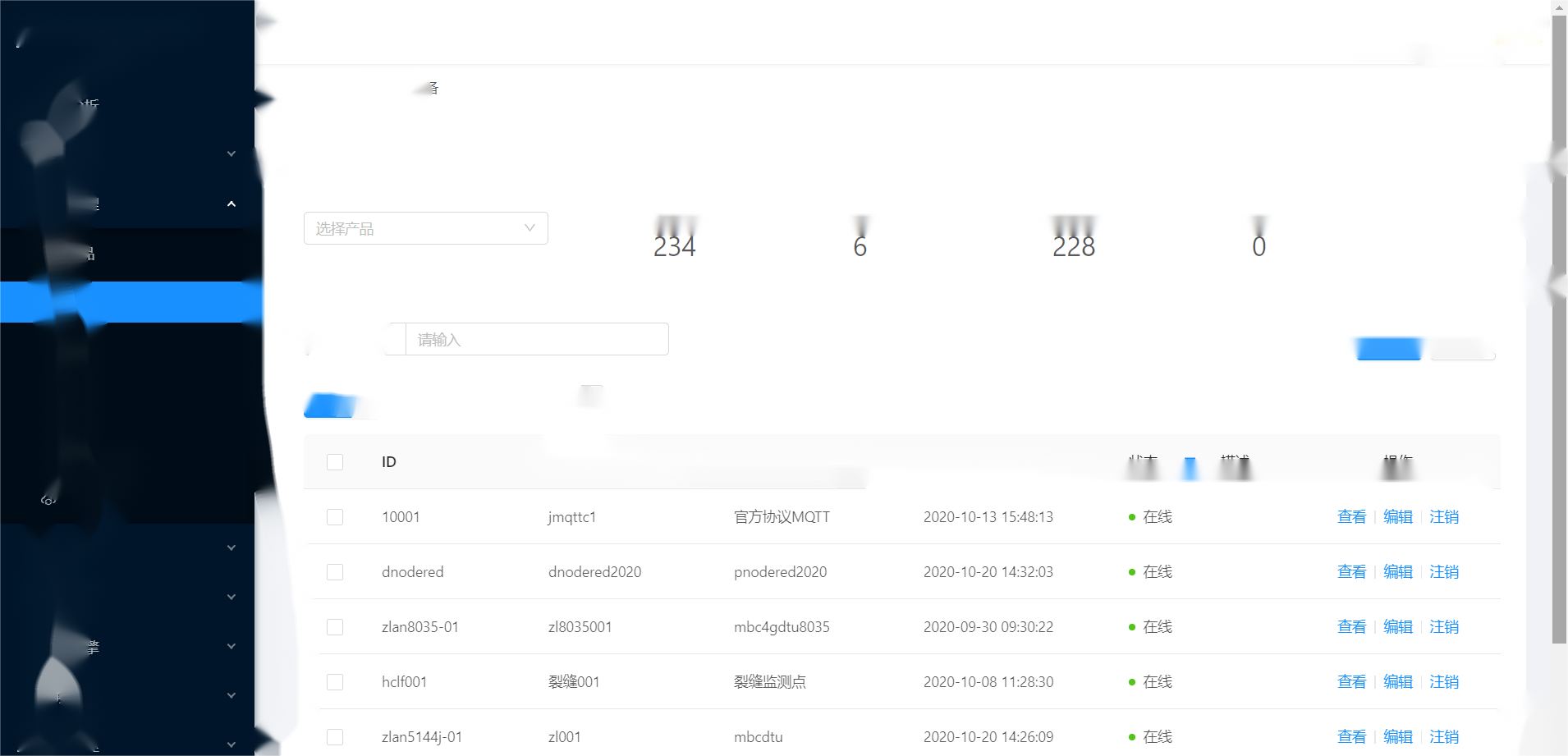Mark the hclf001 row checkbox

335,682
